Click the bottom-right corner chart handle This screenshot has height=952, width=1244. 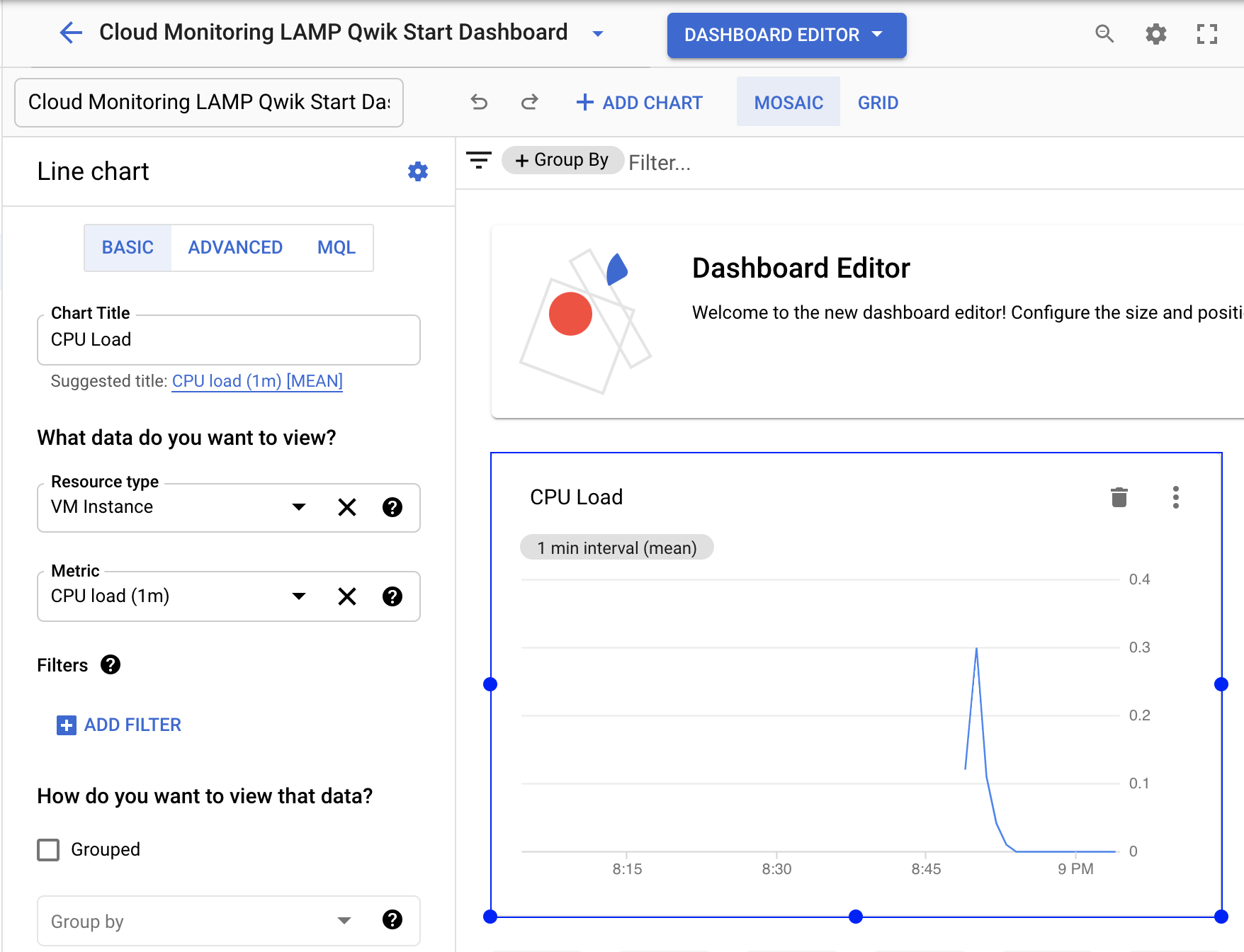click(1221, 917)
